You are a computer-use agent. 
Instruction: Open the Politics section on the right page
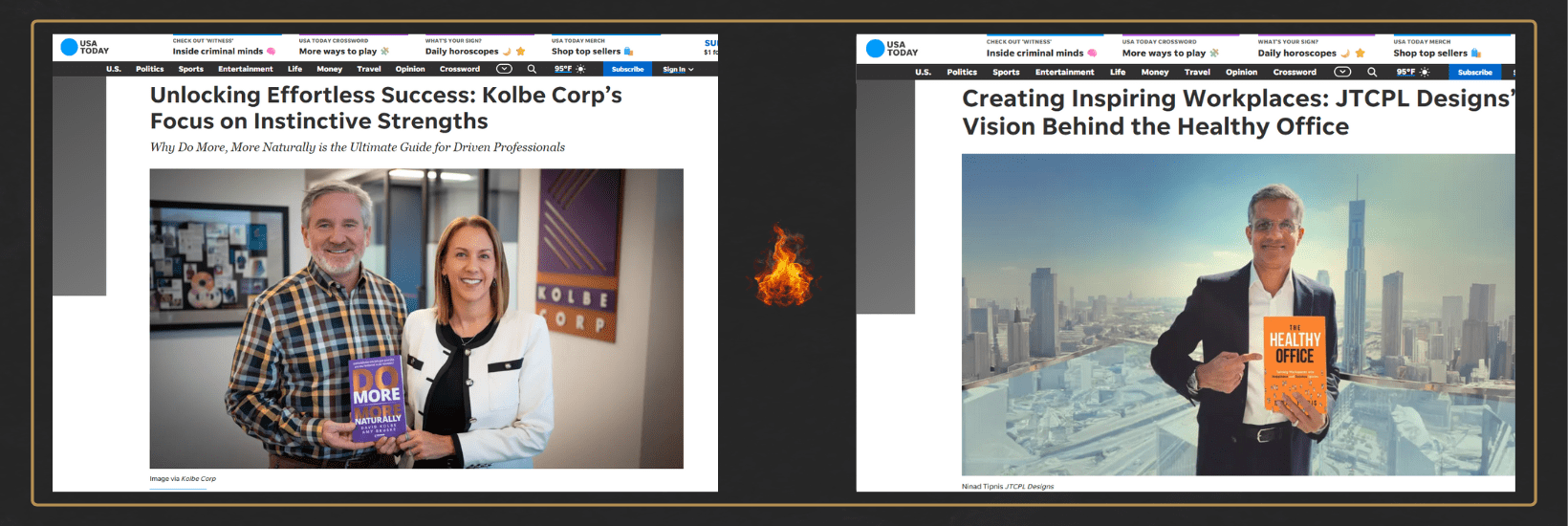point(962,72)
